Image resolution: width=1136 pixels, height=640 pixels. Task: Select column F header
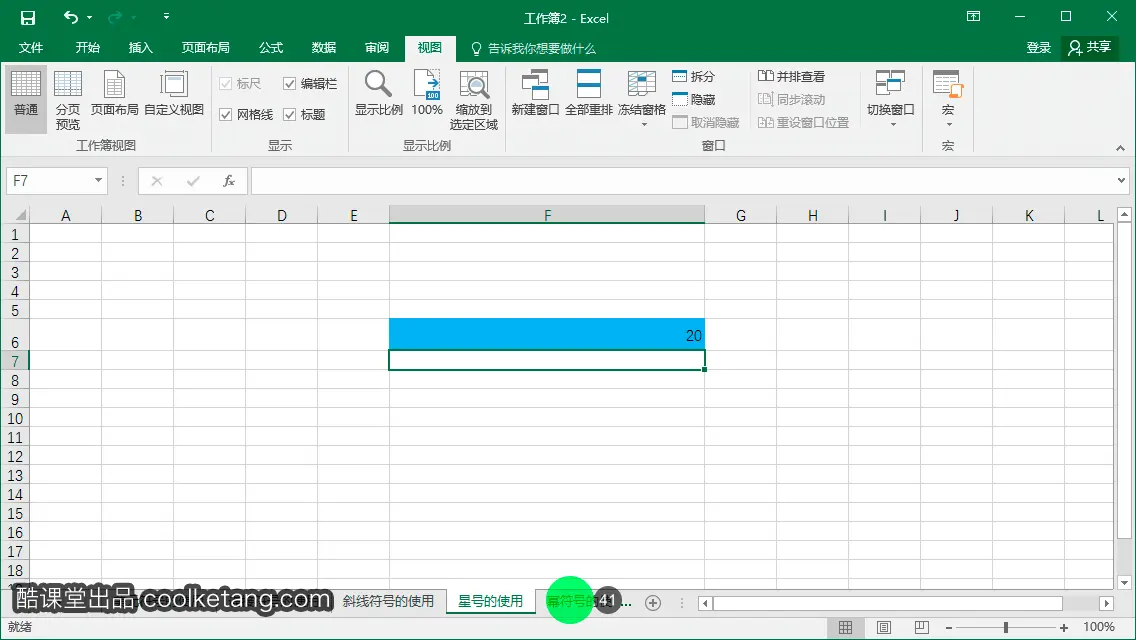(x=547, y=215)
